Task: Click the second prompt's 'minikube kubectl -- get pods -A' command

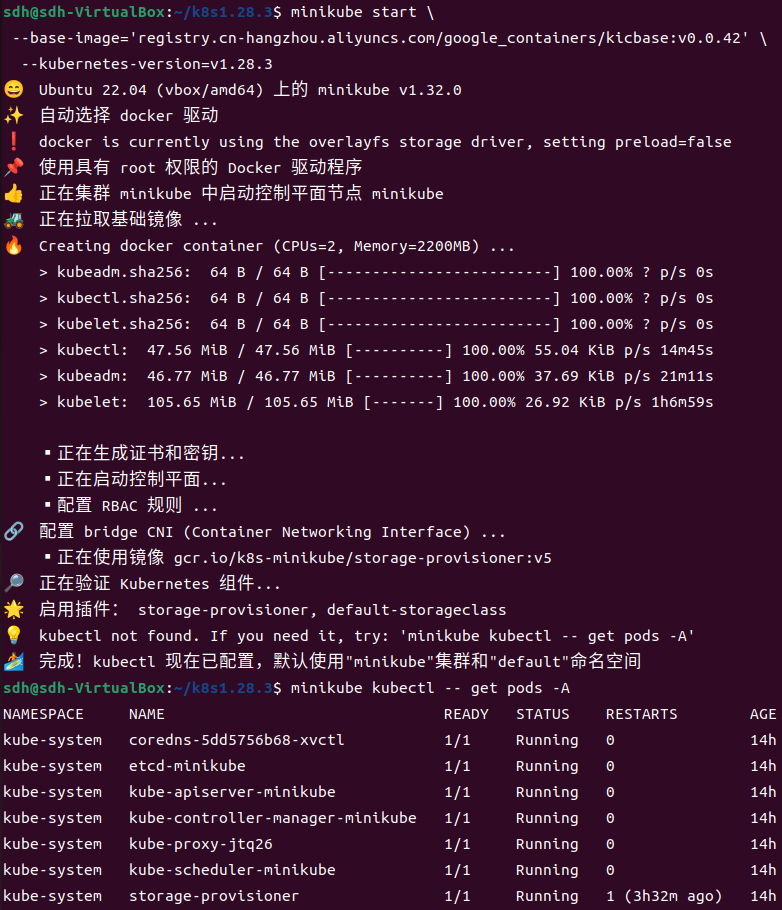Action: coord(430,688)
